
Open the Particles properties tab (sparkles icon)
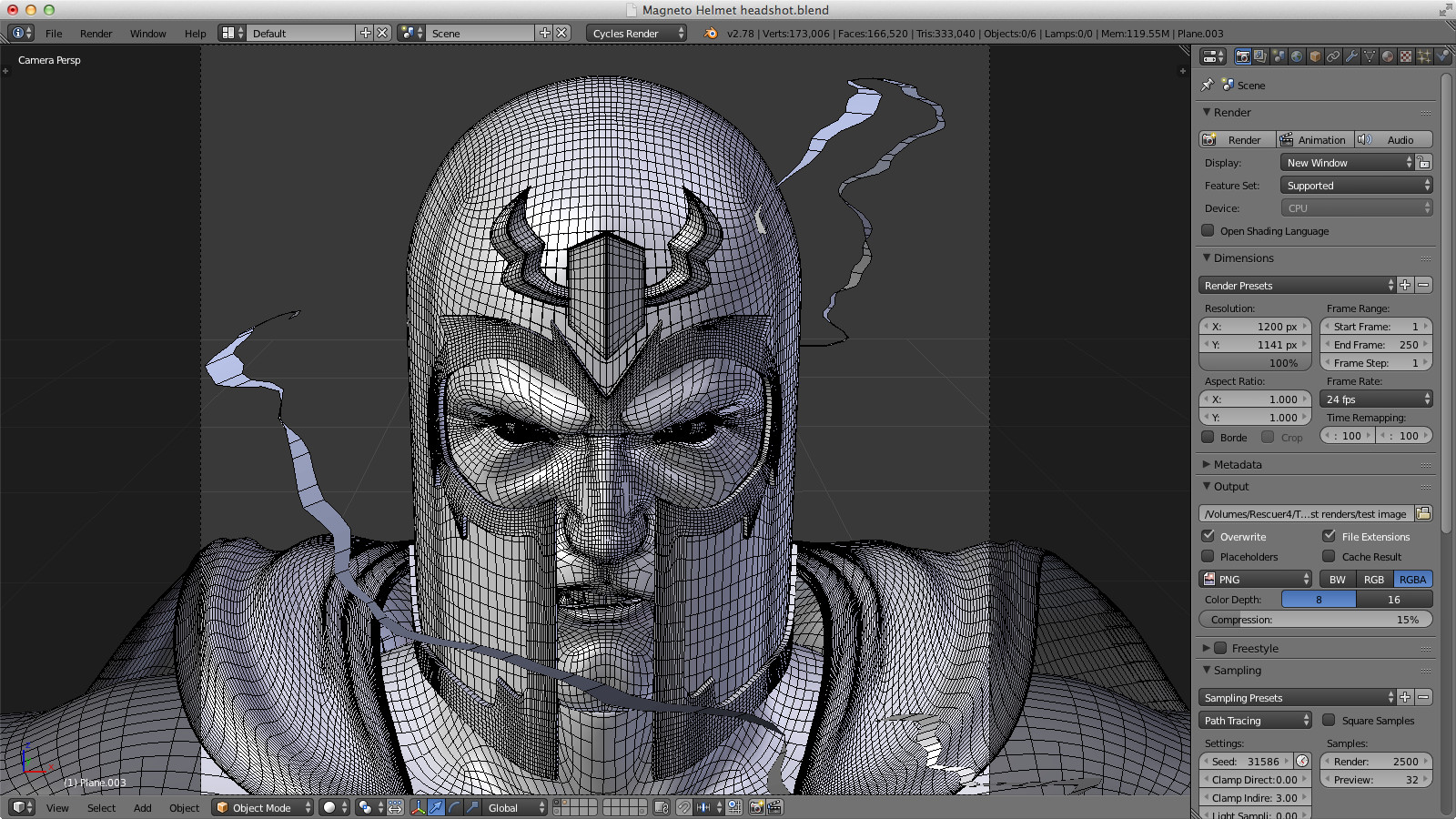pyautogui.click(x=1424, y=56)
